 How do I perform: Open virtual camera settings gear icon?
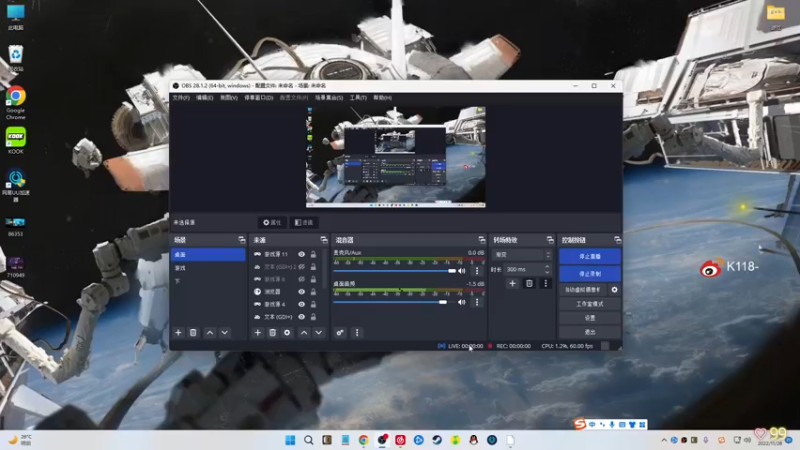click(614, 290)
